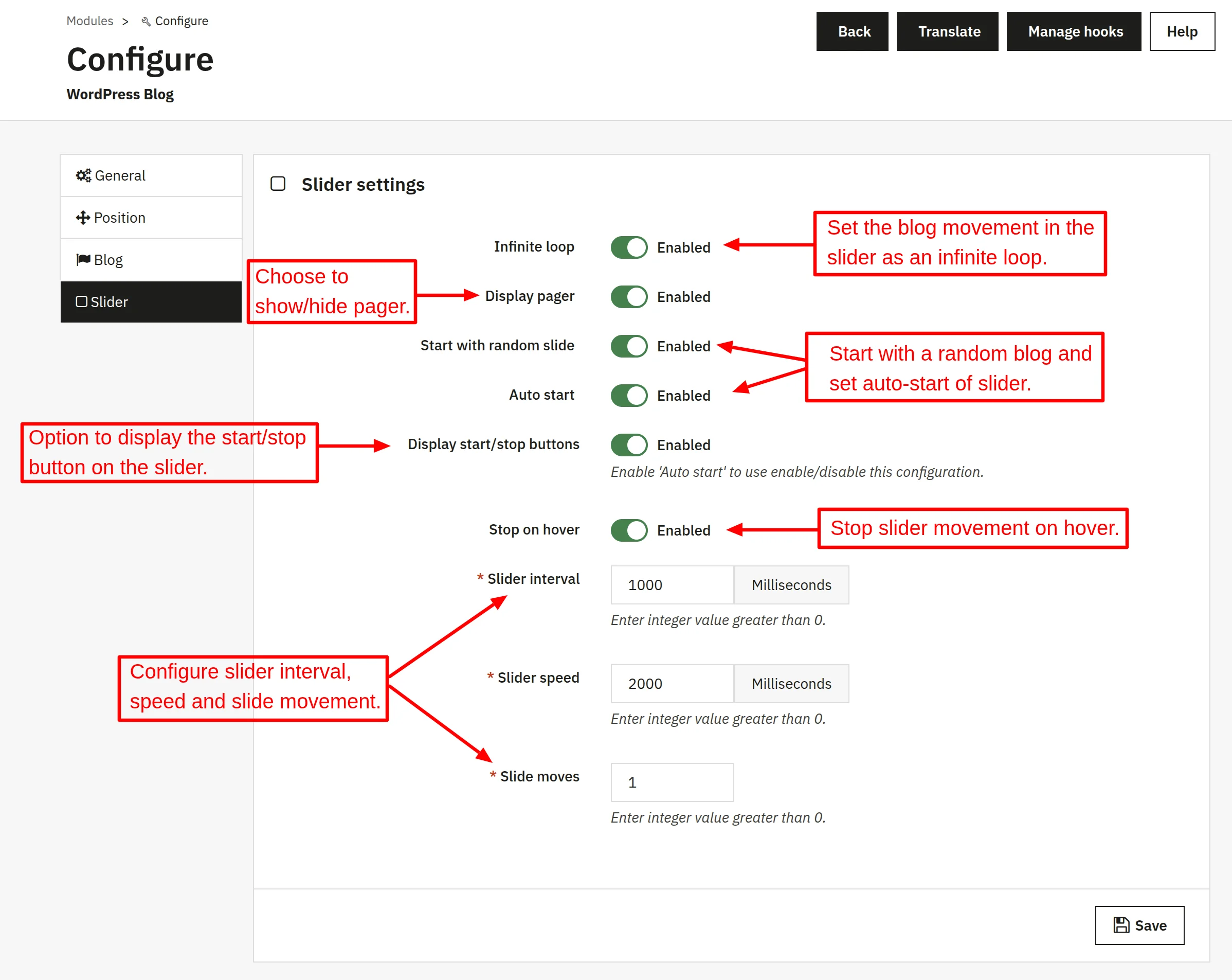Click Milliseconds addon beside Slider interval

791,584
